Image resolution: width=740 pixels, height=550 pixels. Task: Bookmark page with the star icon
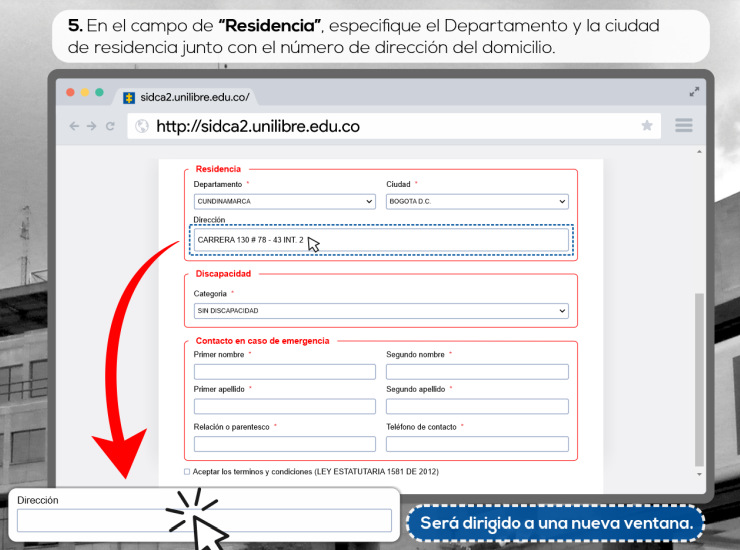tap(647, 125)
